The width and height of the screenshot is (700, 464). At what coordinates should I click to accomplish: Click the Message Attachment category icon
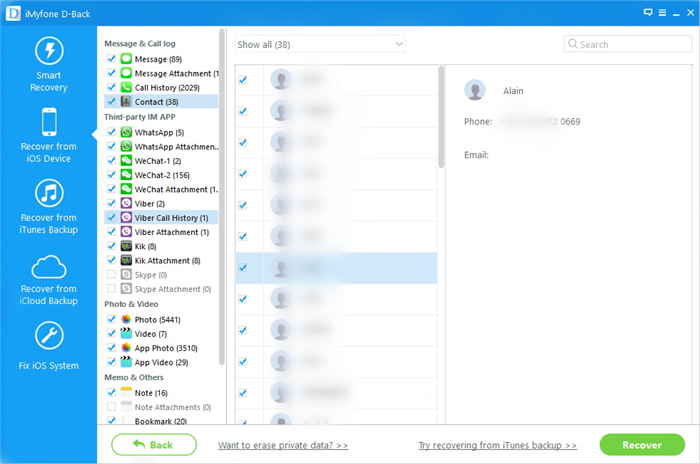[x=126, y=73]
